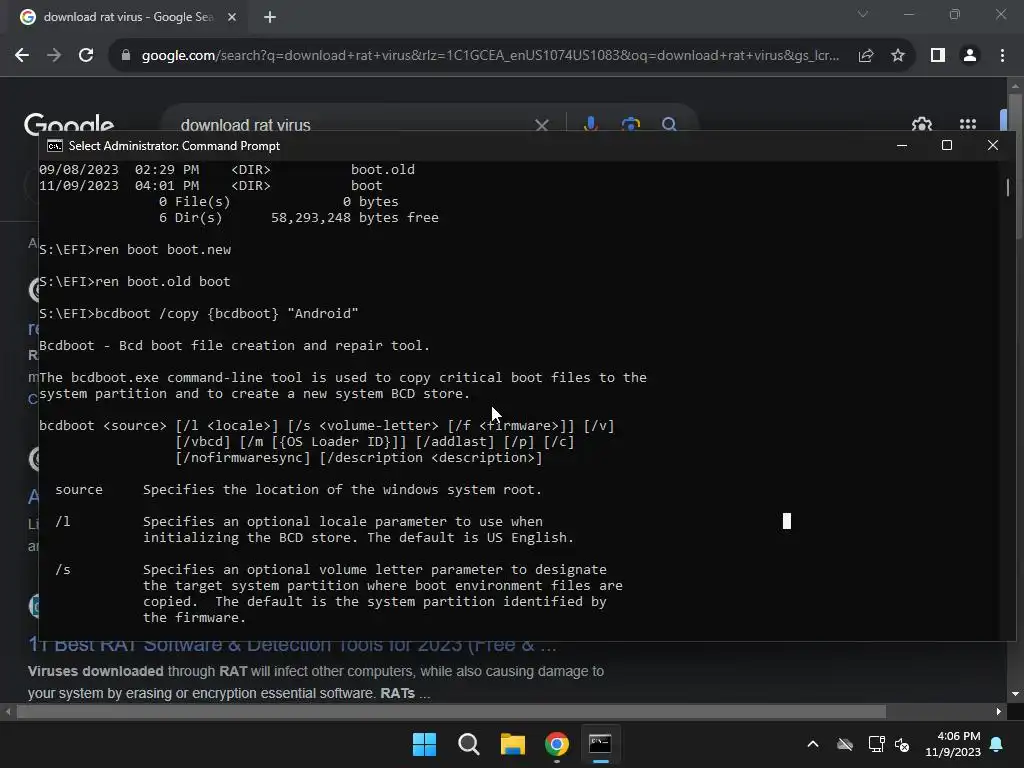1024x768 pixels.
Task: Click Chrome page scroll right arrow
Action: [x=999, y=712]
